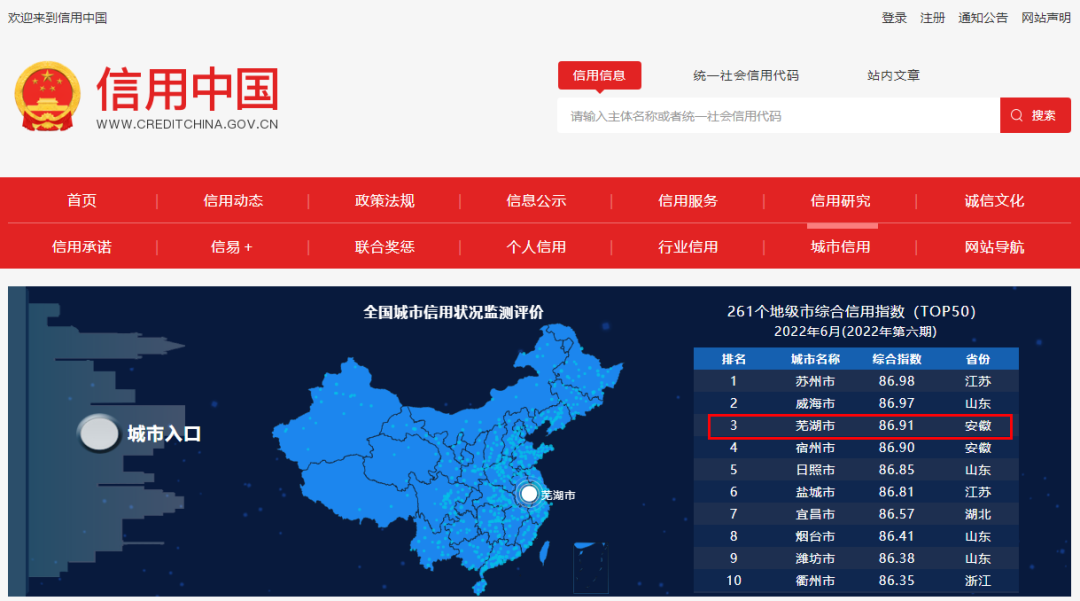Open the 通知公告 link

tap(982, 17)
